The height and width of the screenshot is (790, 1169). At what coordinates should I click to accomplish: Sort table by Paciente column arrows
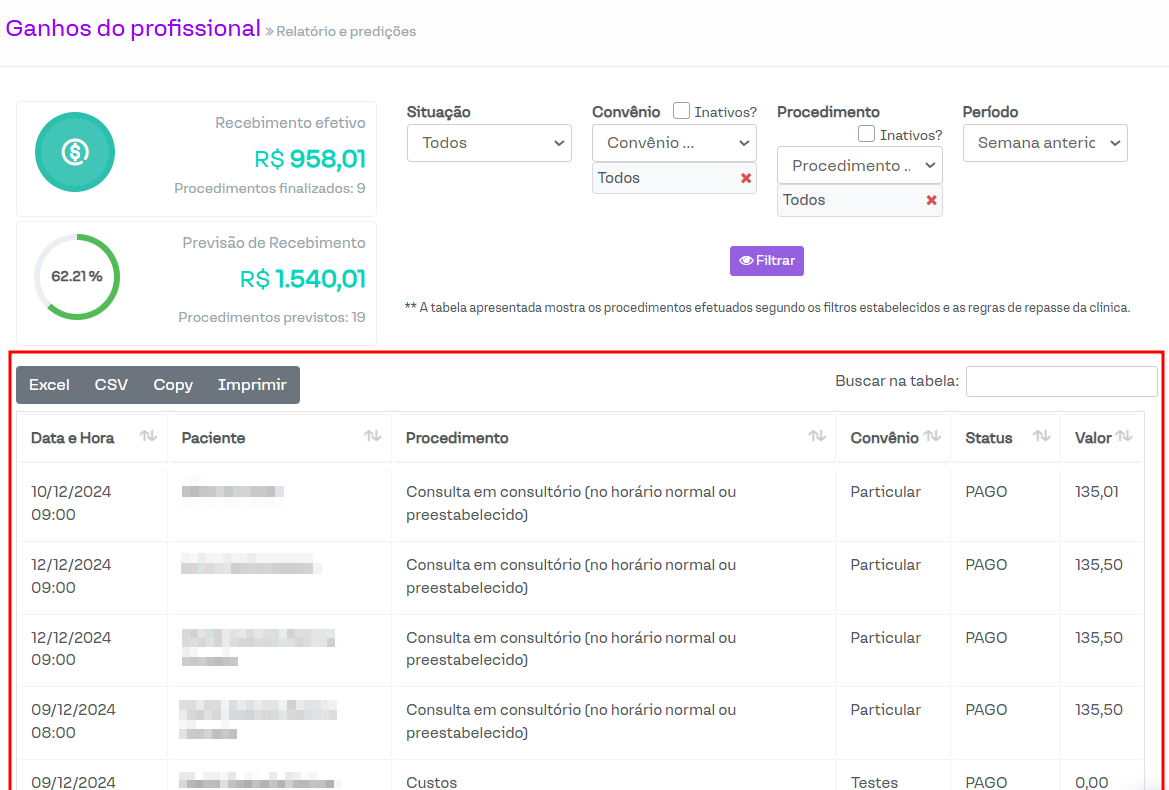click(x=372, y=436)
